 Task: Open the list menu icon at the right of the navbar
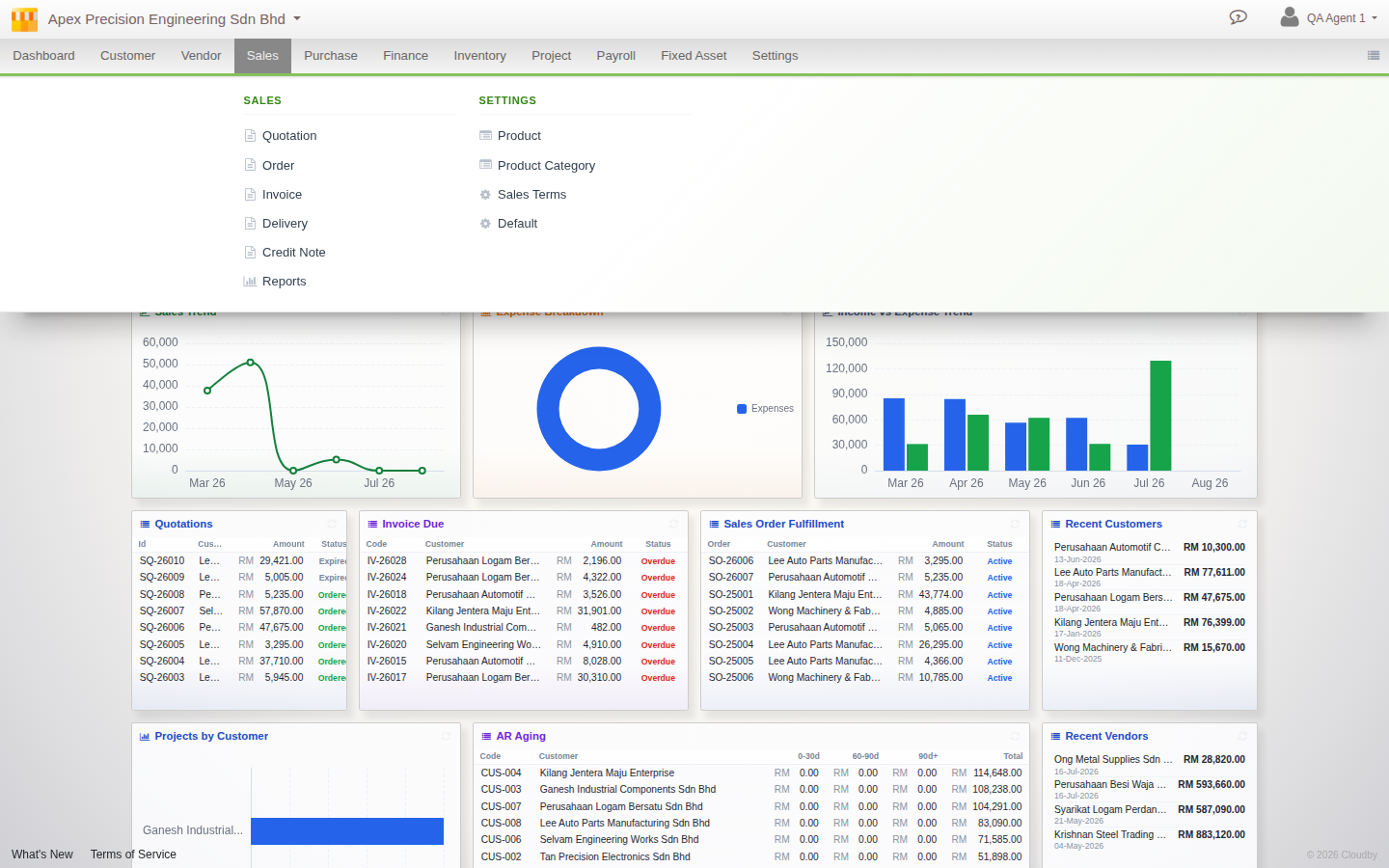1374,56
